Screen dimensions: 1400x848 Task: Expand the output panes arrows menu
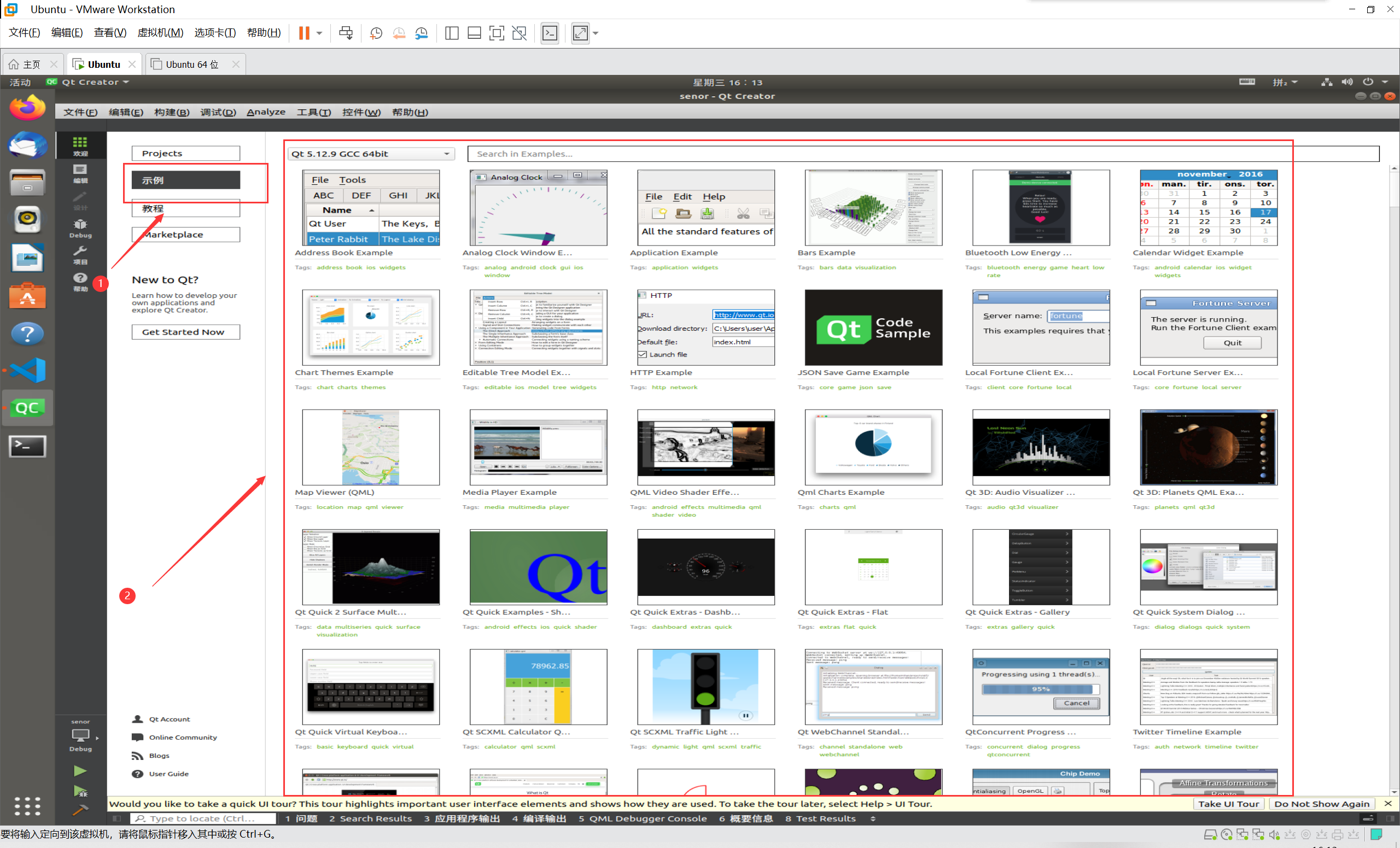873,818
